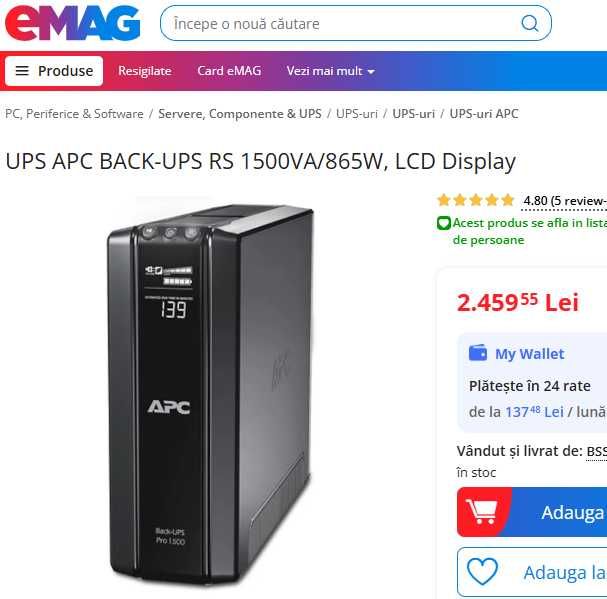607x599 pixels.
Task: Click the shopping cart icon
Action: (x=481, y=512)
